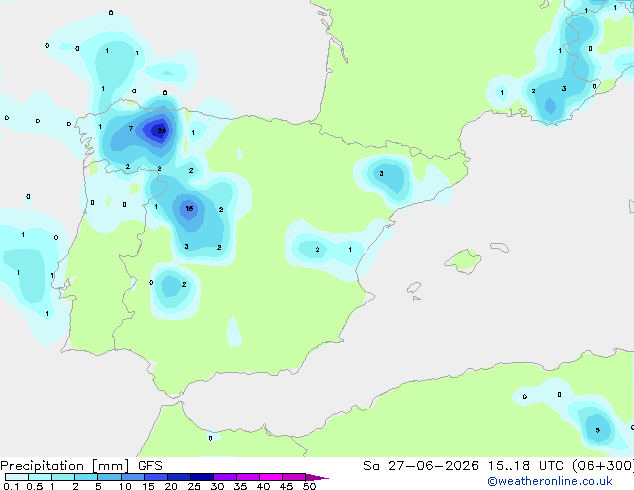
Task: Click the lightest cyan legend swatch between 0.1 and 0.5
Action: [17, 477]
